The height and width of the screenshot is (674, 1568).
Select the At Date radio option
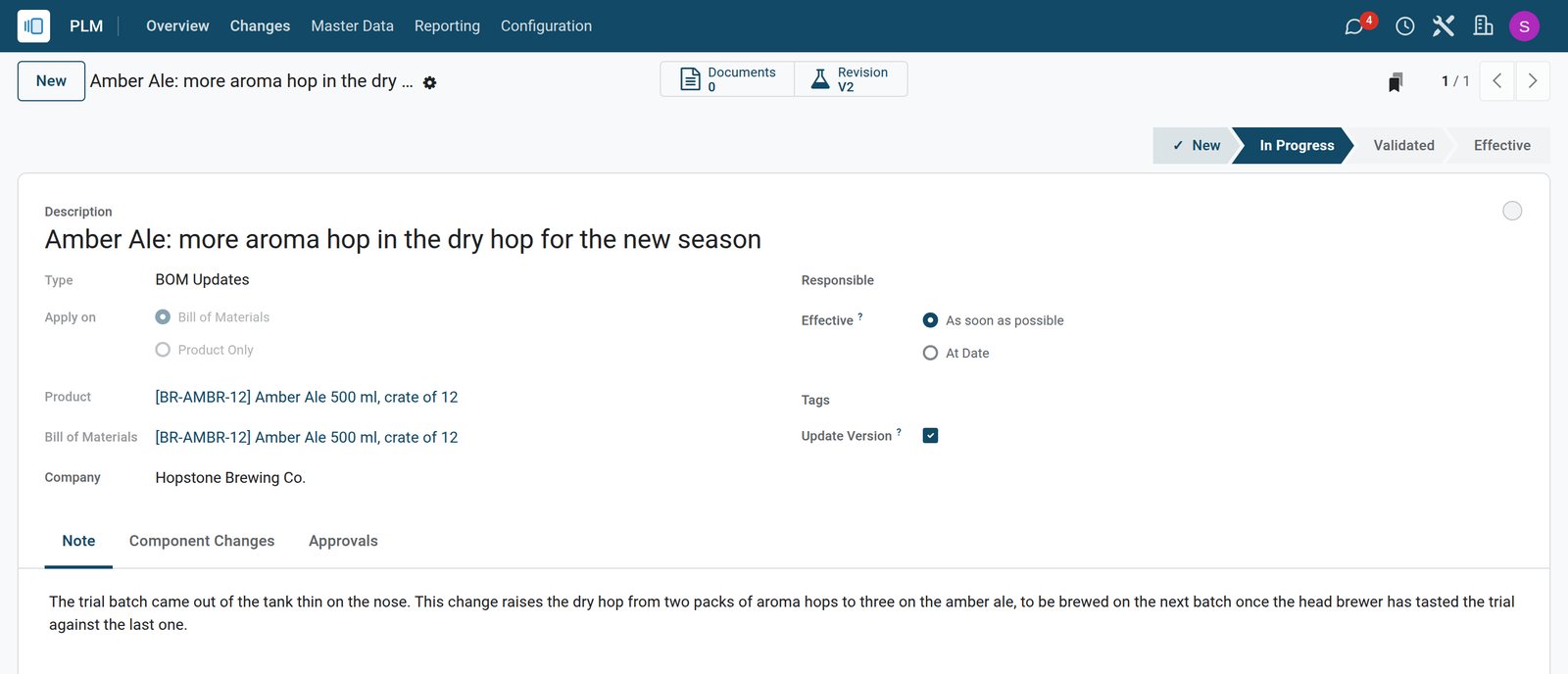tap(930, 353)
